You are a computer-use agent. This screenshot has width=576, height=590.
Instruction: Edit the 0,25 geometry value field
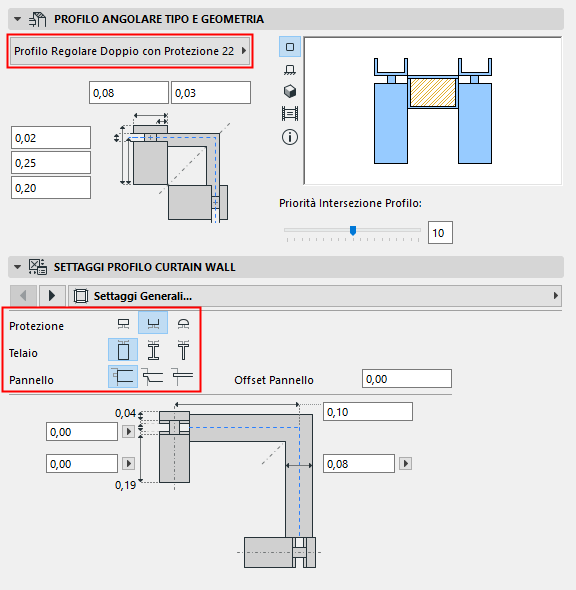click(51, 163)
